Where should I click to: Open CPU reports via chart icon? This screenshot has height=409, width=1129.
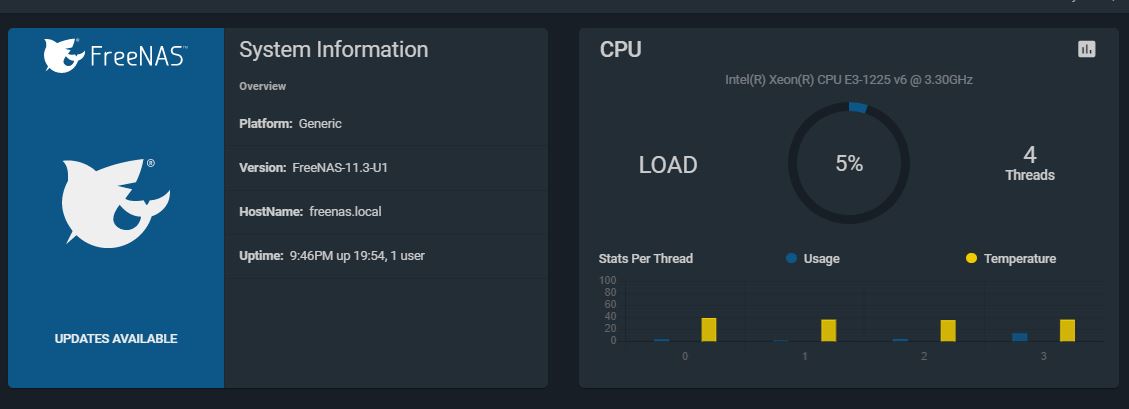(1086, 49)
